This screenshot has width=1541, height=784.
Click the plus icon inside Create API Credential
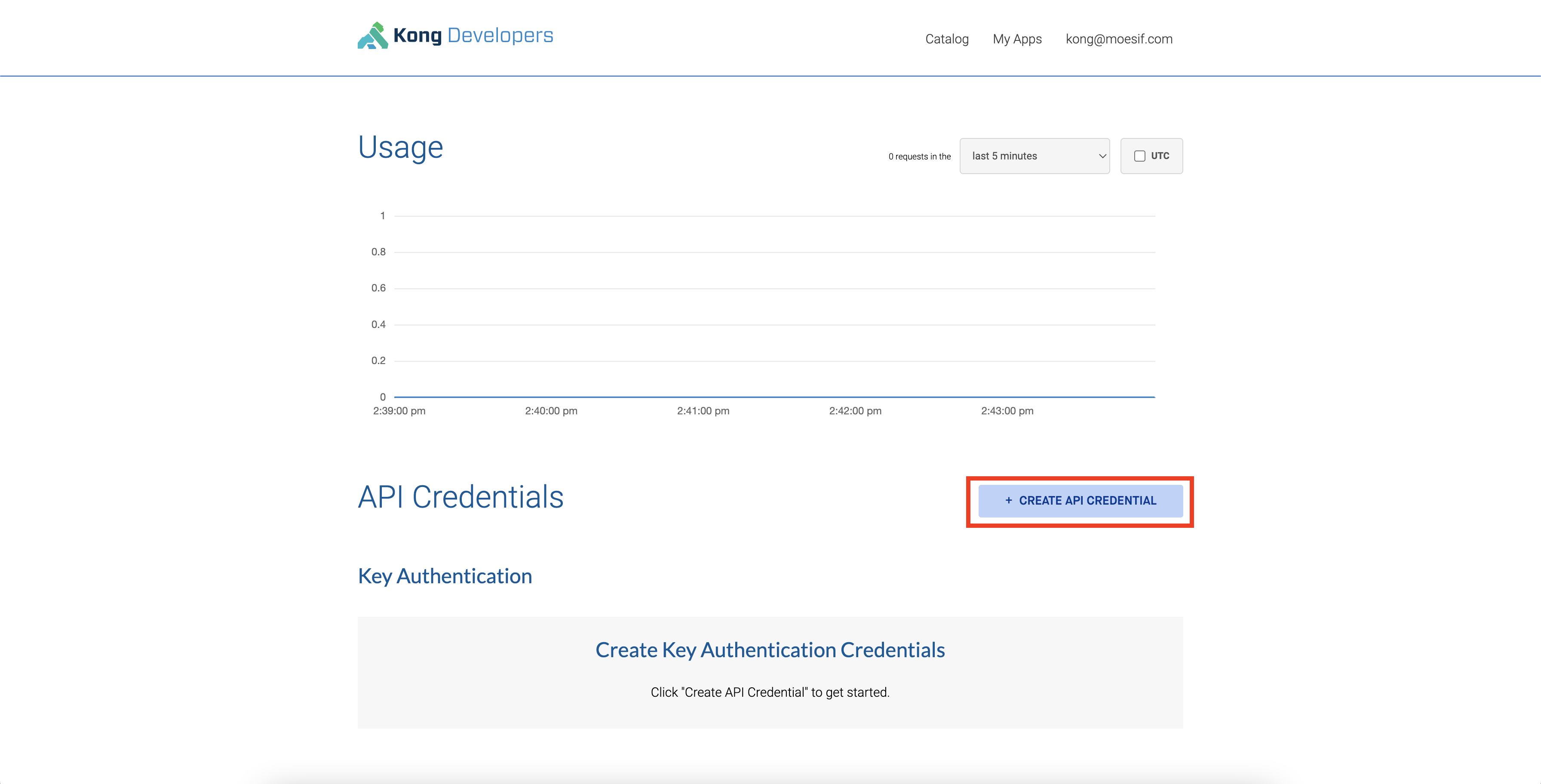coord(1009,501)
